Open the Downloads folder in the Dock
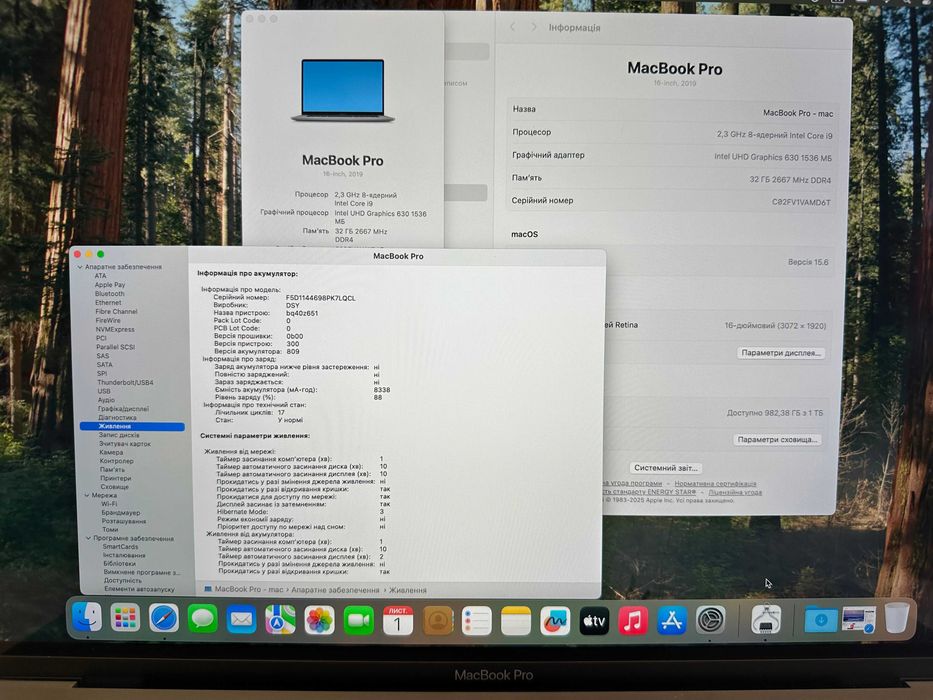The image size is (933, 700). [x=821, y=619]
